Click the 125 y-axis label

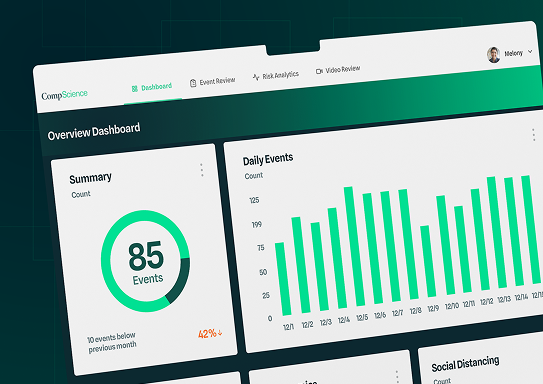(x=254, y=200)
